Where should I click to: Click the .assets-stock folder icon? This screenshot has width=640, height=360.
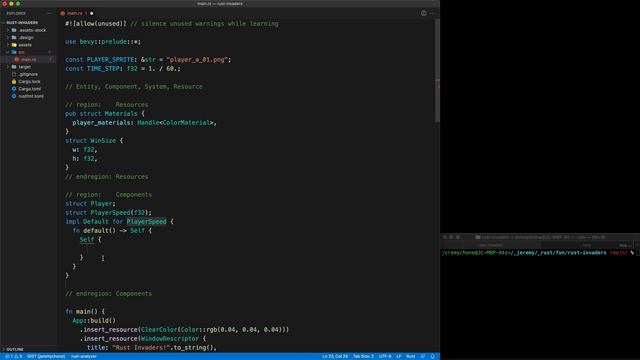[x=14, y=30]
